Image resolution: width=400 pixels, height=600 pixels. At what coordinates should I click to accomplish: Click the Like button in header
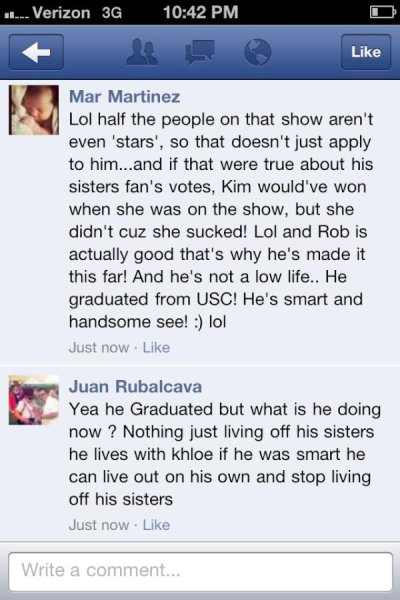tap(366, 52)
